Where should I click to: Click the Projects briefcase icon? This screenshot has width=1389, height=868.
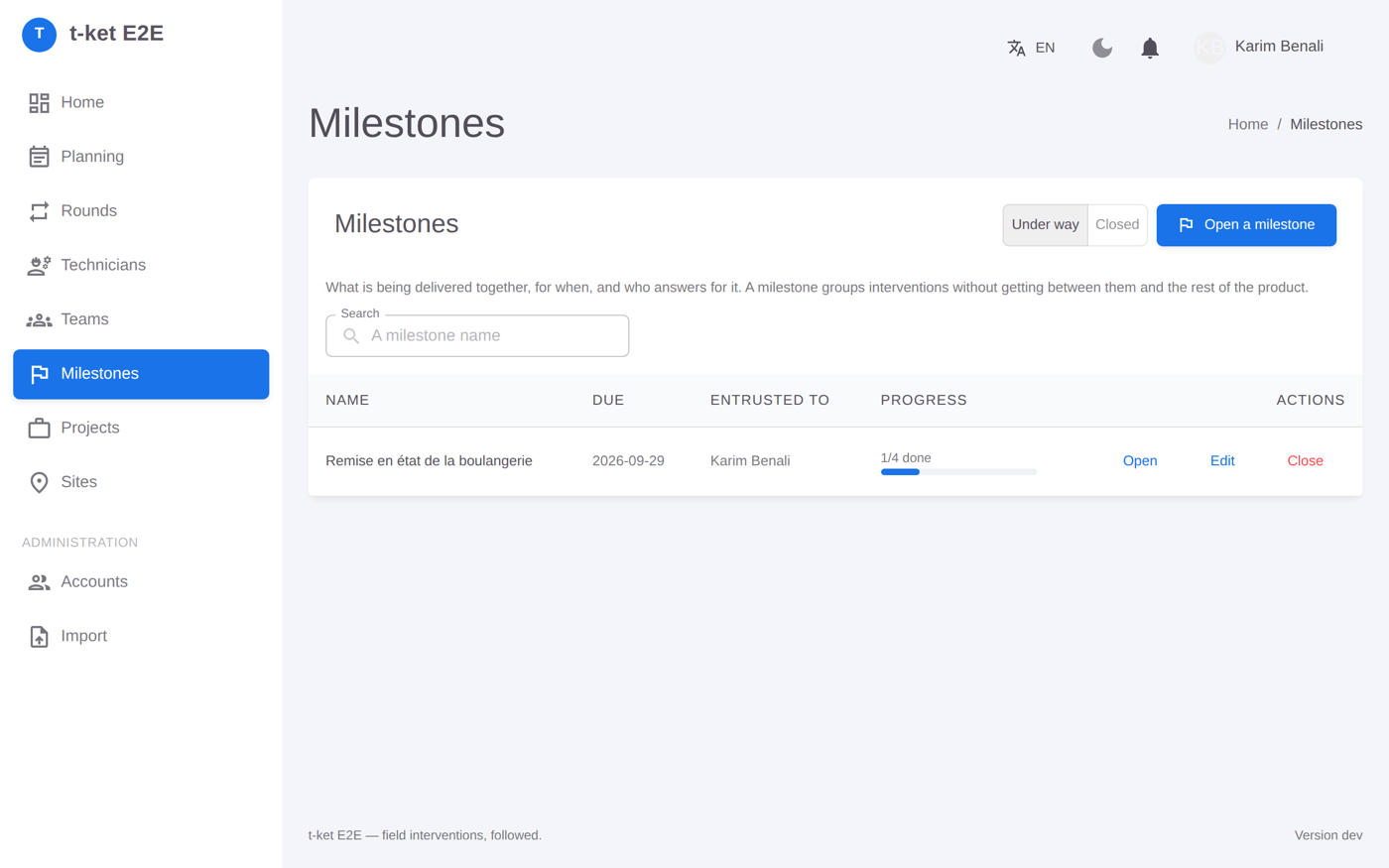click(x=39, y=428)
